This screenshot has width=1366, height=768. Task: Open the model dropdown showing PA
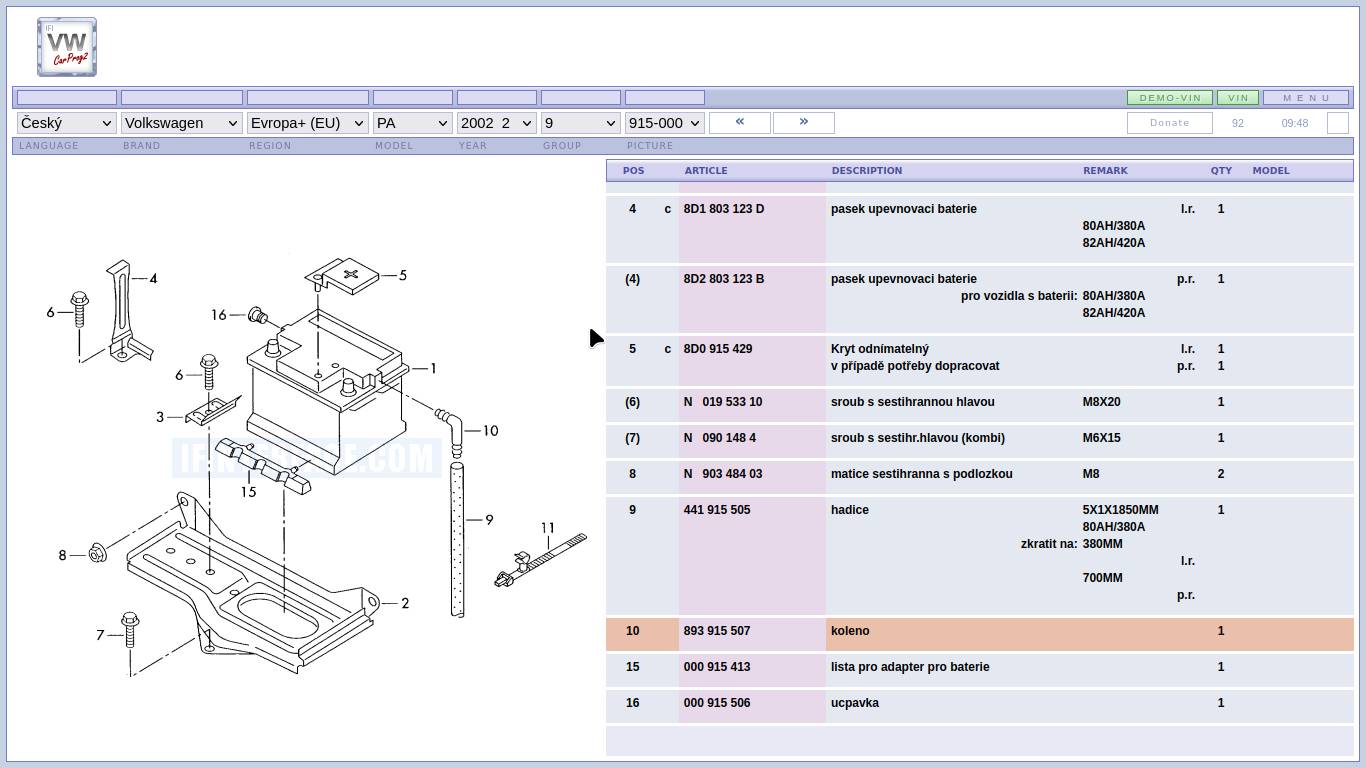coord(413,123)
